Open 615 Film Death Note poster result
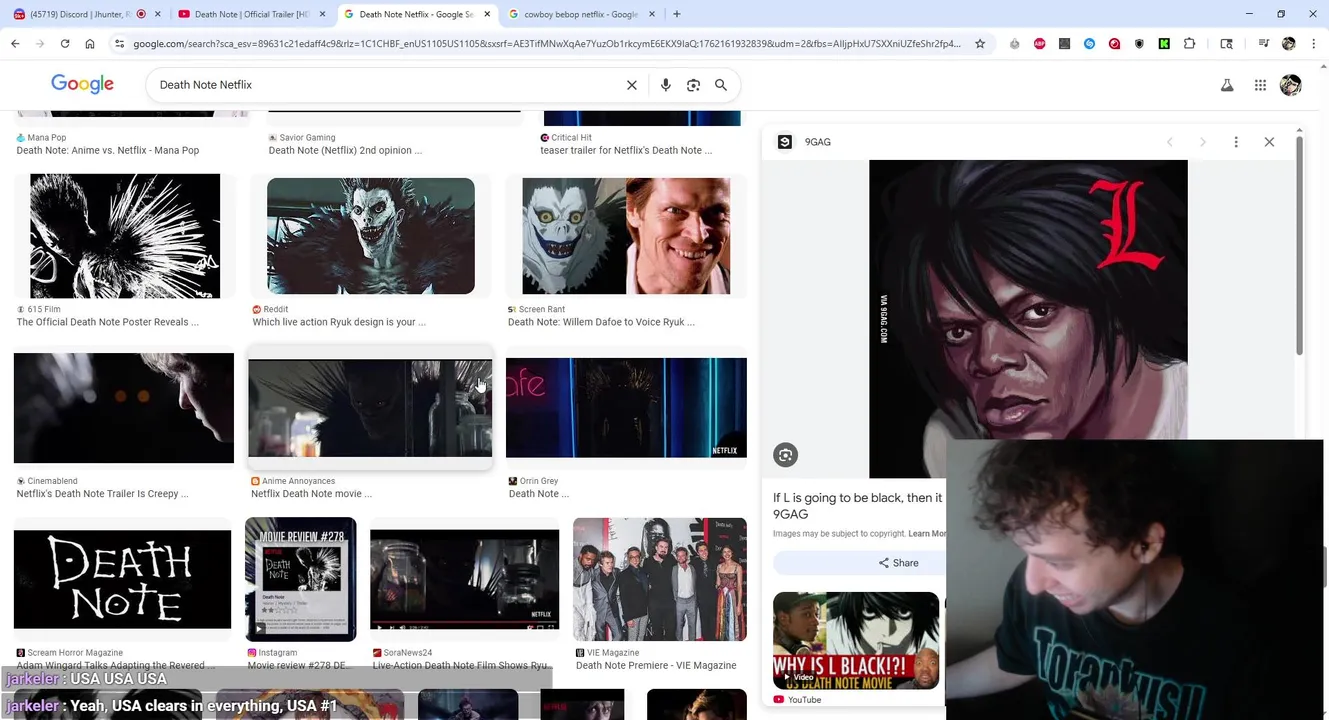Image resolution: width=1329 pixels, height=720 pixels. click(125, 236)
